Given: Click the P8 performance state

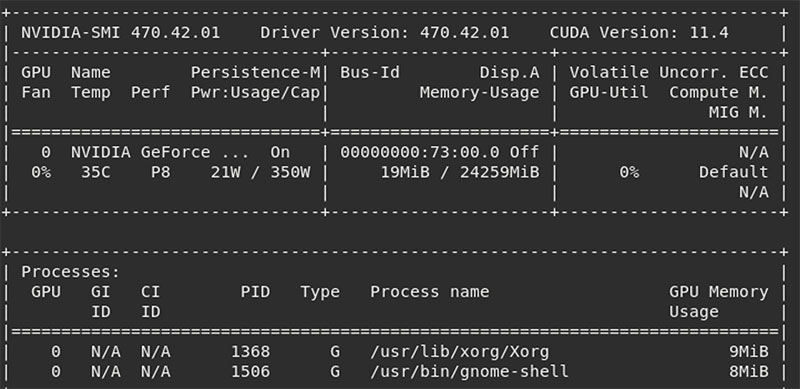Looking at the screenshot, I should (160, 172).
